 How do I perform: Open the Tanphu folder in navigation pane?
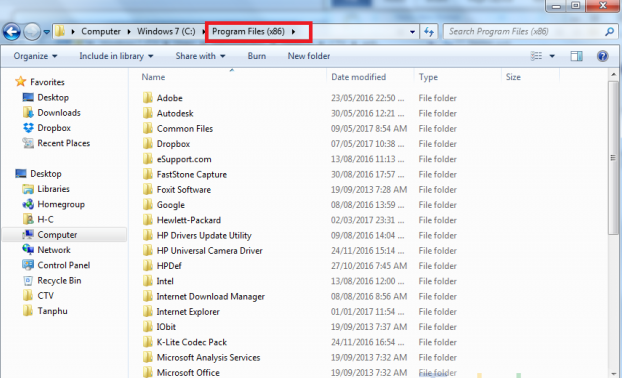[x=52, y=311]
